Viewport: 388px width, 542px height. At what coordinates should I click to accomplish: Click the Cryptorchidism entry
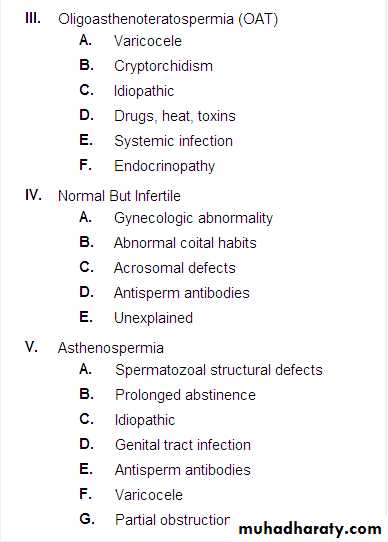tap(163, 66)
